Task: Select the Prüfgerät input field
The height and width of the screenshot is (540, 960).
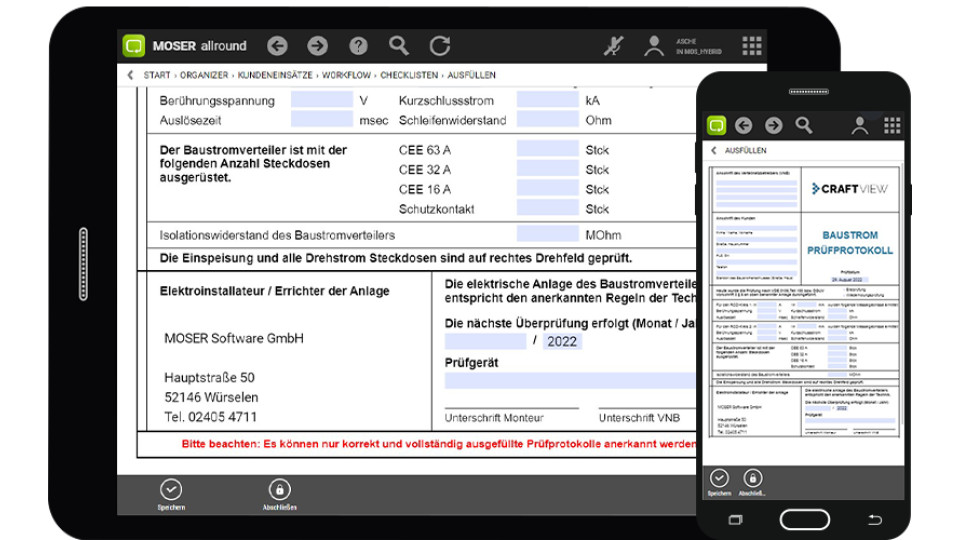Action: [x=570, y=380]
